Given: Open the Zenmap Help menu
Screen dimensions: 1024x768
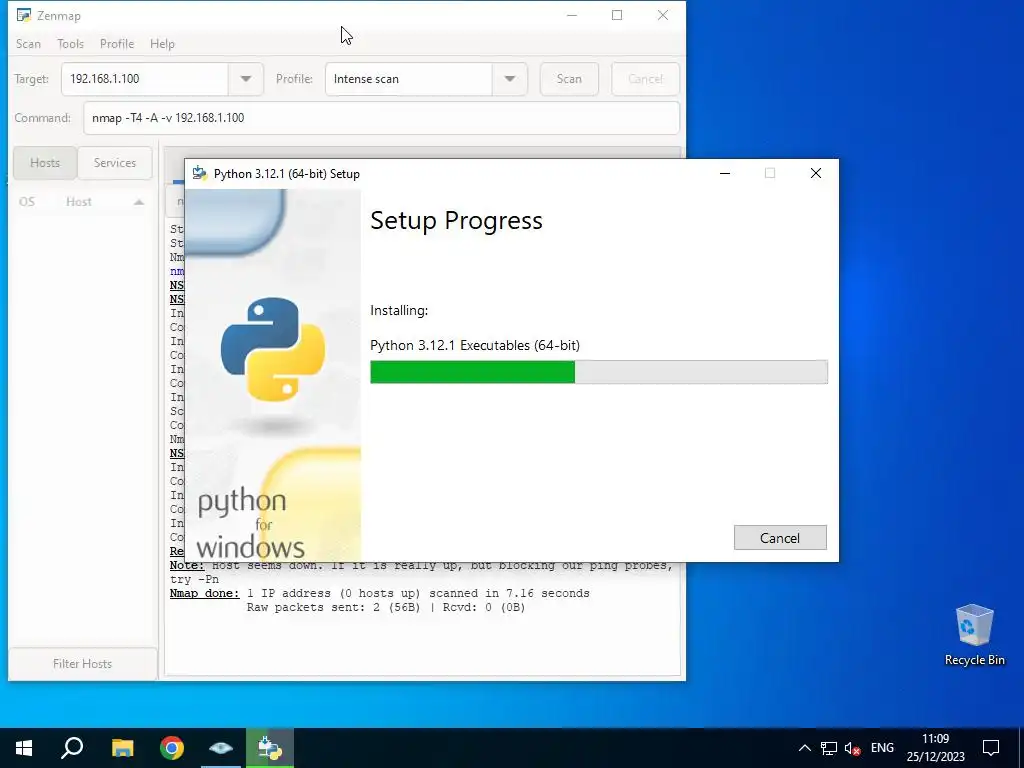Looking at the screenshot, I should pos(162,44).
